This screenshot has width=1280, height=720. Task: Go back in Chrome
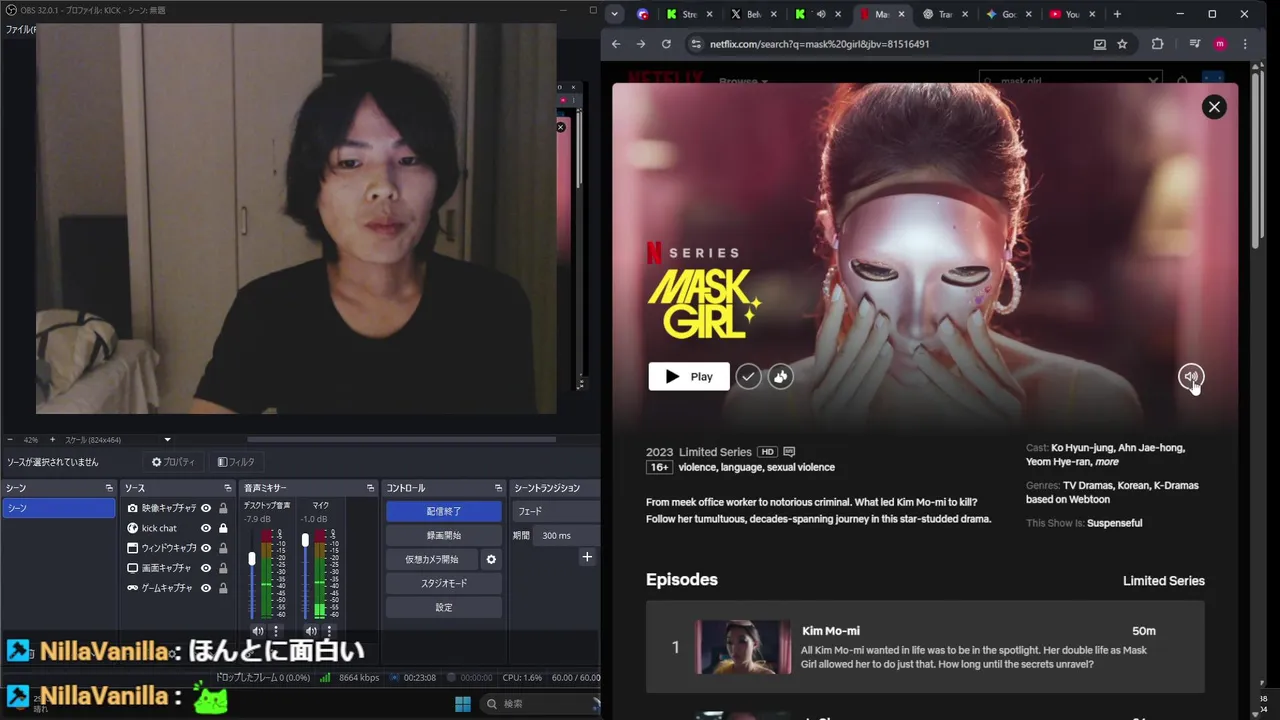coord(616,44)
